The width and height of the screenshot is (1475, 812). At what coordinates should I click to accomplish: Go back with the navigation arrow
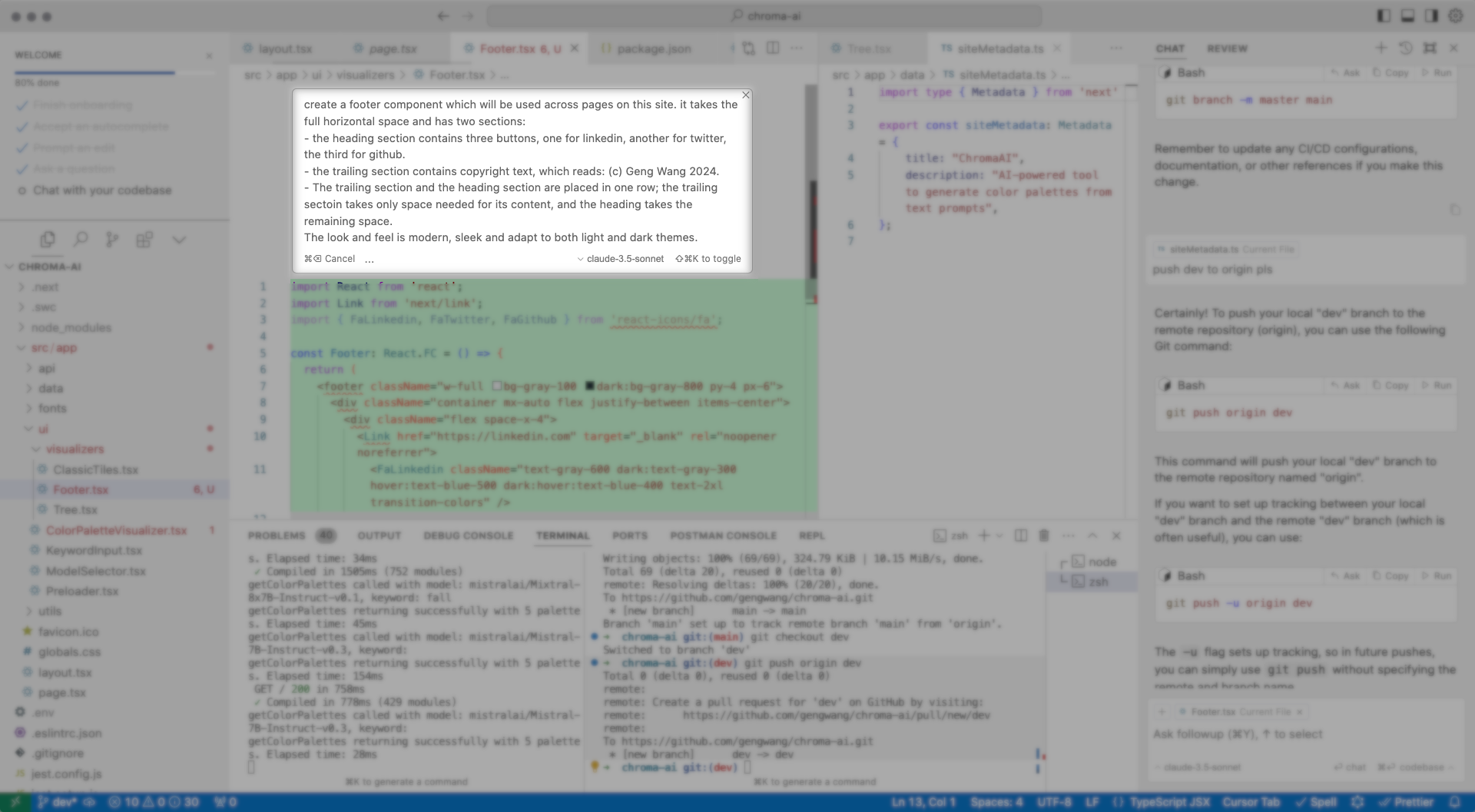(442, 16)
